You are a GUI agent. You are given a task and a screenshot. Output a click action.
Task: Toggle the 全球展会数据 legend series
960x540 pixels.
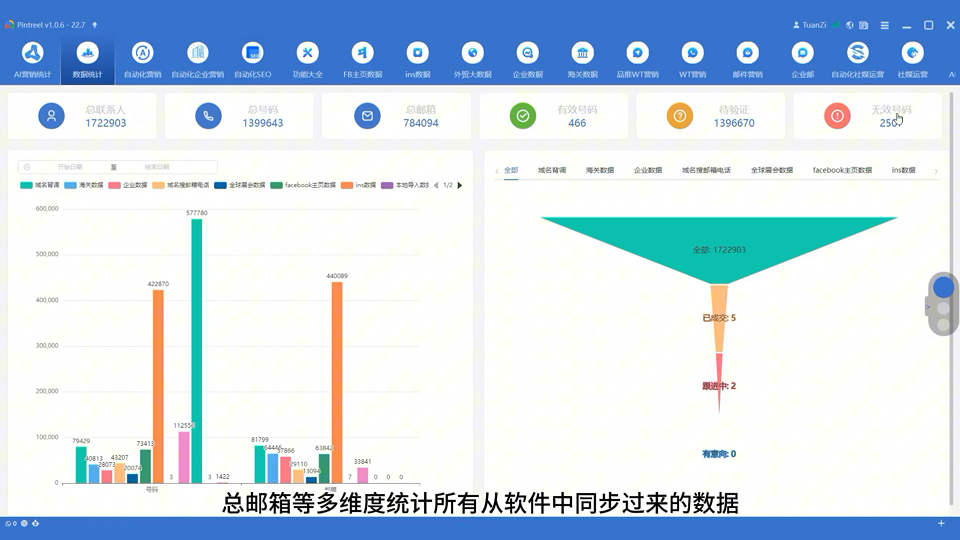pyautogui.click(x=240, y=185)
